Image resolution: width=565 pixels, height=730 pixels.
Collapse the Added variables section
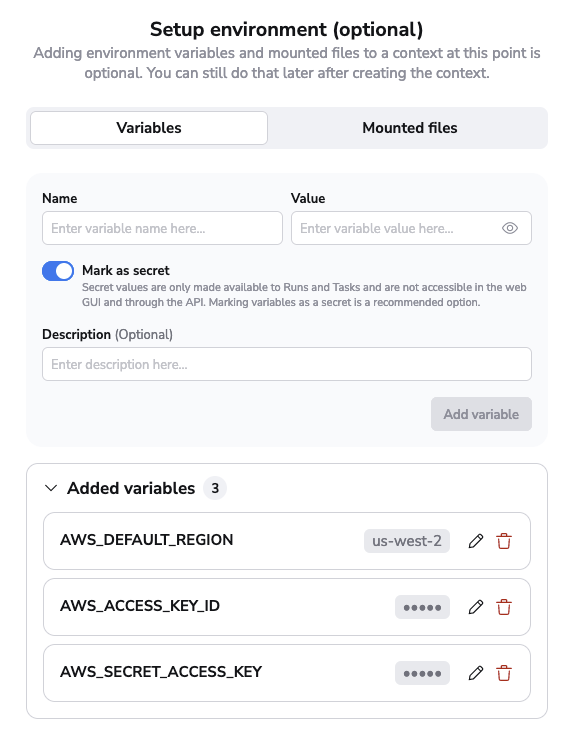coord(51,488)
